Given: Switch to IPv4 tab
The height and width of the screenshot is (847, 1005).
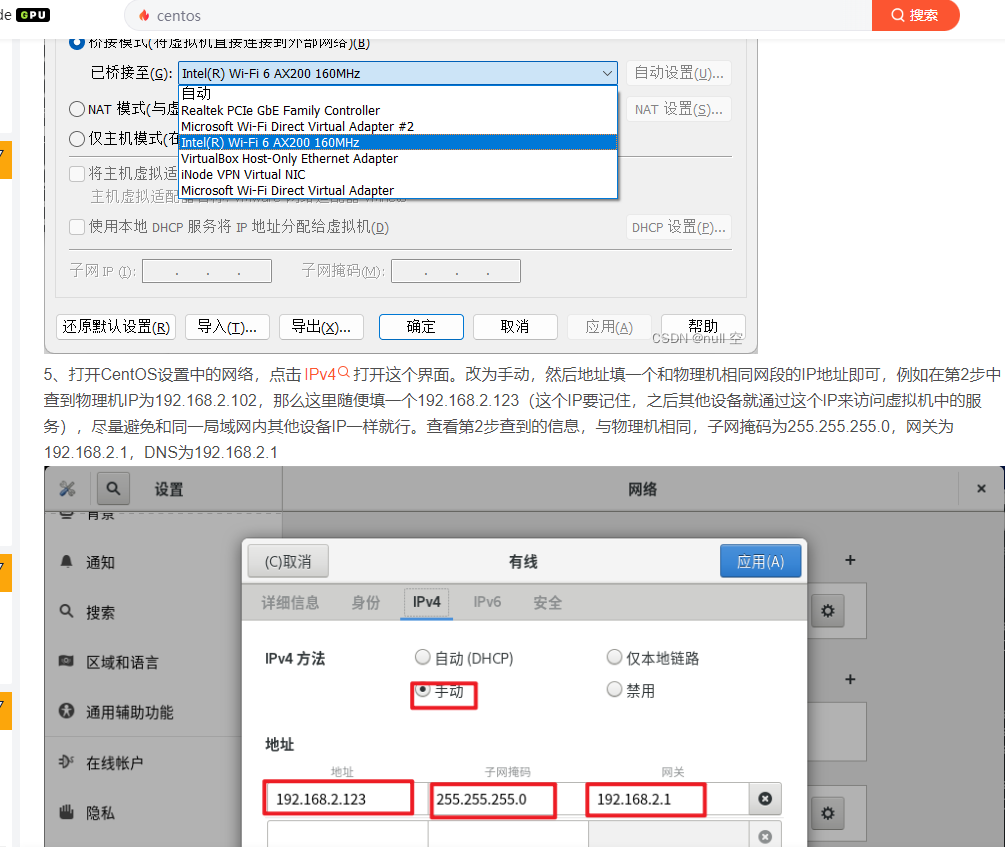Looking at the screenshot, I should tap(426, 602).
